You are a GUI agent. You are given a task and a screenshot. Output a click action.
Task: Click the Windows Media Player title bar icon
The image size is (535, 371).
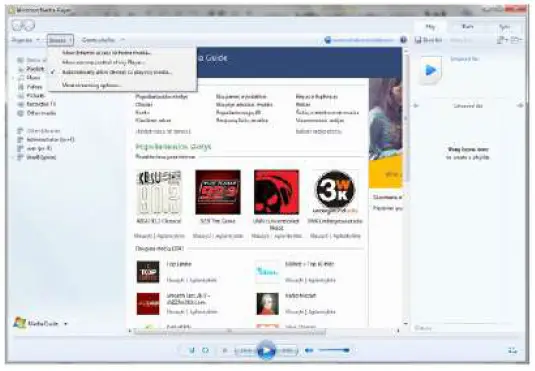12,10
